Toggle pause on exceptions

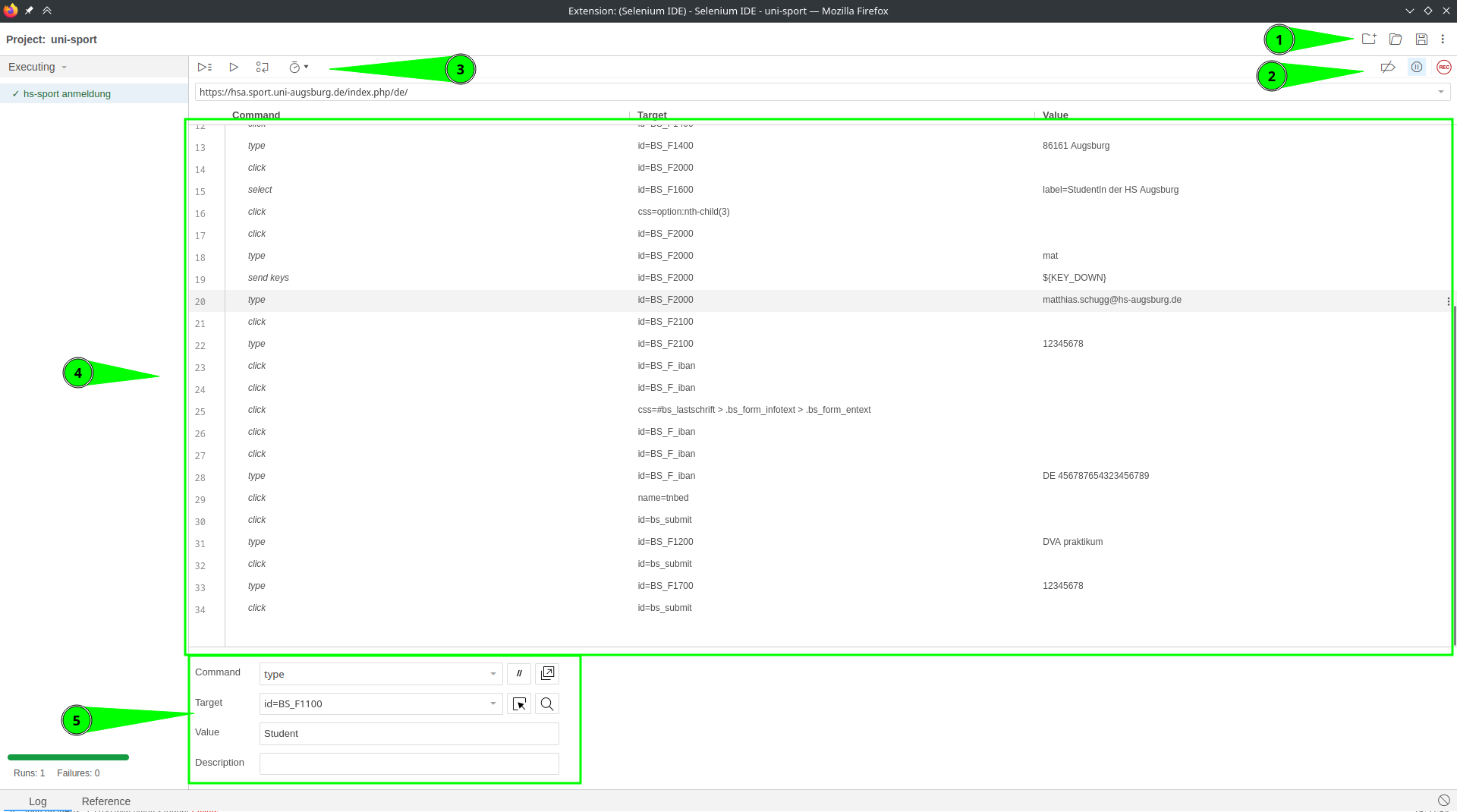click(x=1417, y=68)
